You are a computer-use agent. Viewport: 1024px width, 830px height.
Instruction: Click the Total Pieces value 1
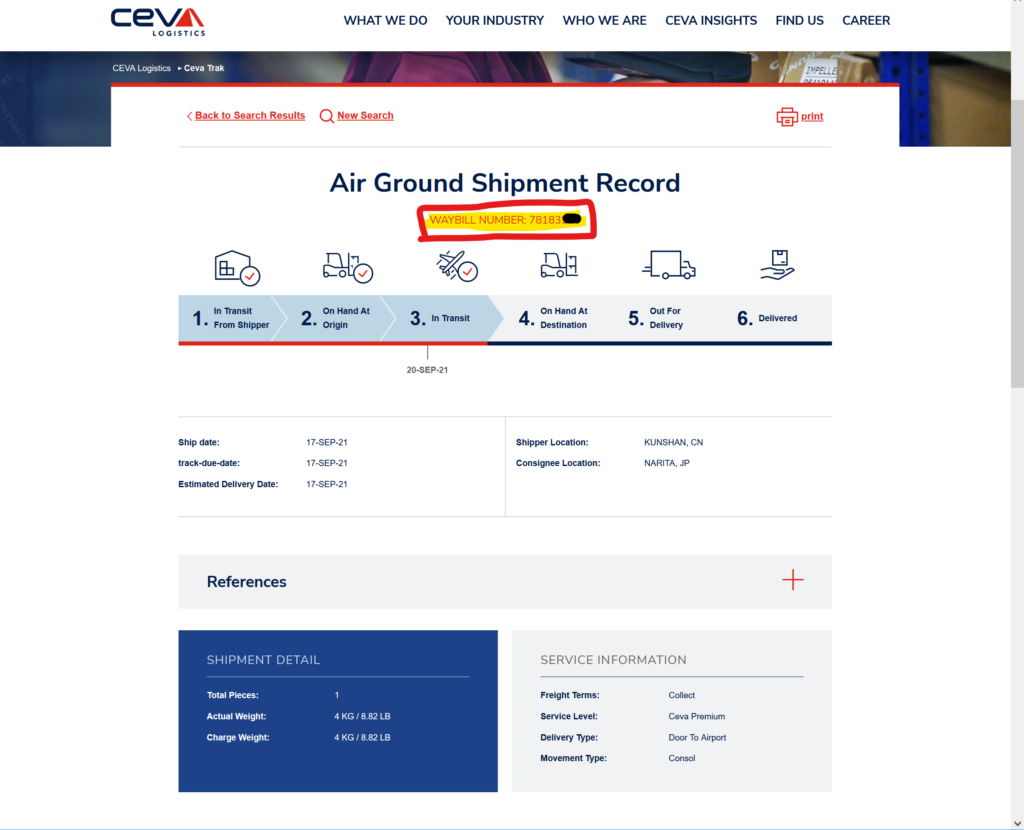point(337,695)
